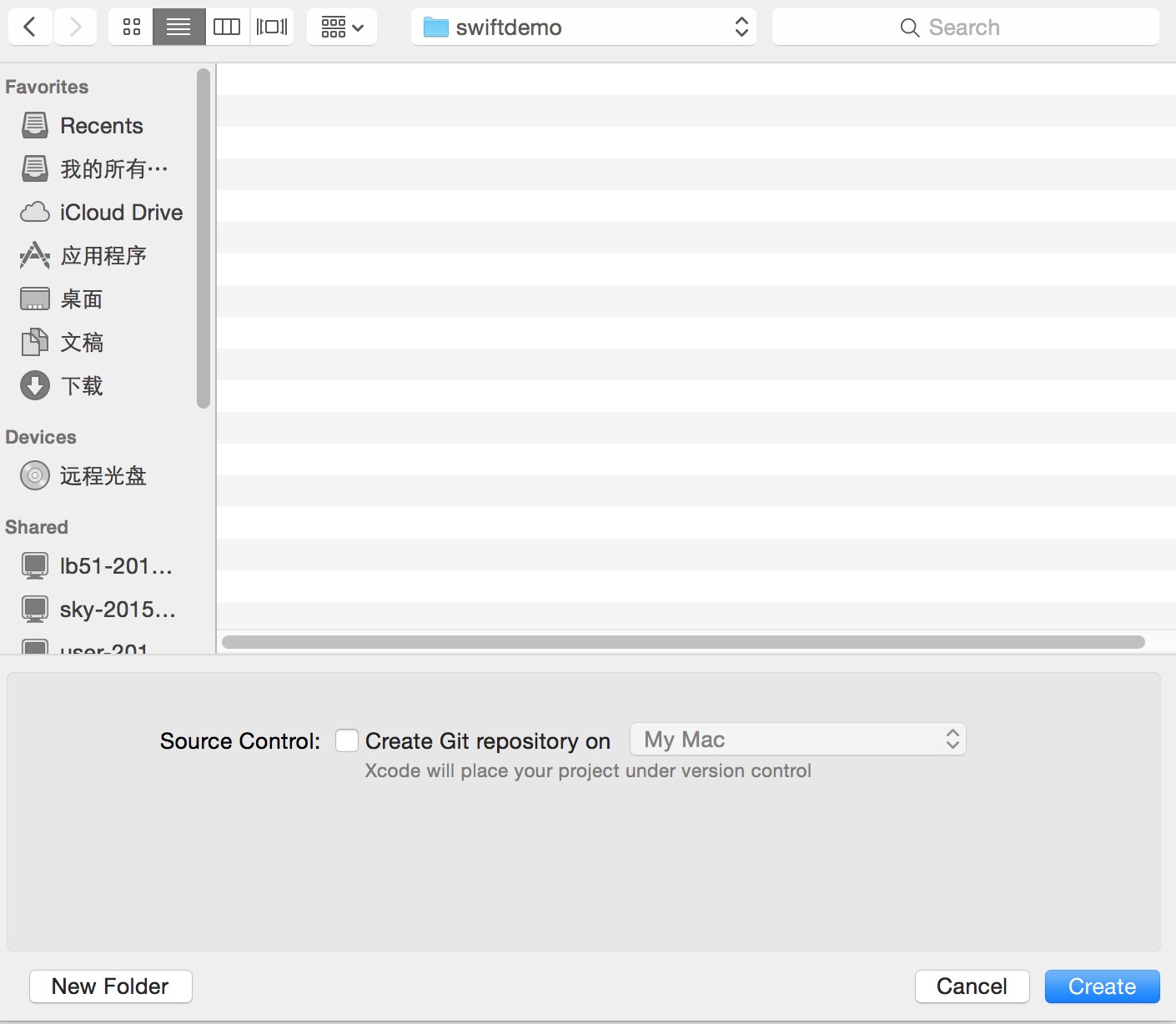Image resolution: width=1176 pixels, height=1024 pixels.
Task: Select the remote disc (远程光盘) under Devices
Action: [102, 475]
